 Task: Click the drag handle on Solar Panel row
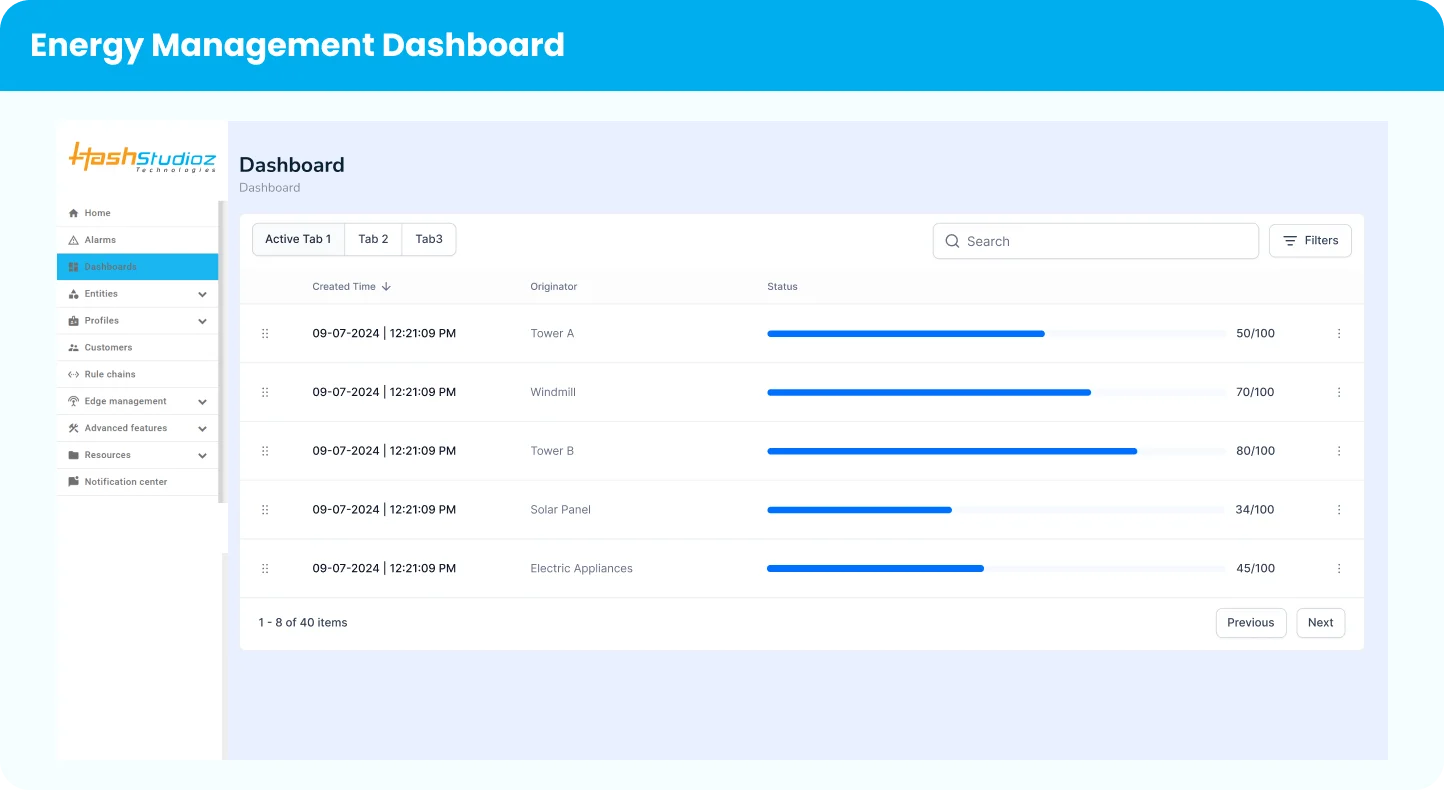coord(265,510)
